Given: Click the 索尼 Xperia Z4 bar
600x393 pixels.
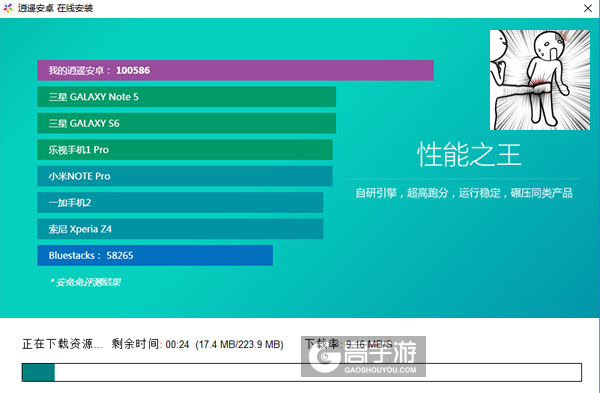Looking at the screenshot, I should click(x=180, y=229).
